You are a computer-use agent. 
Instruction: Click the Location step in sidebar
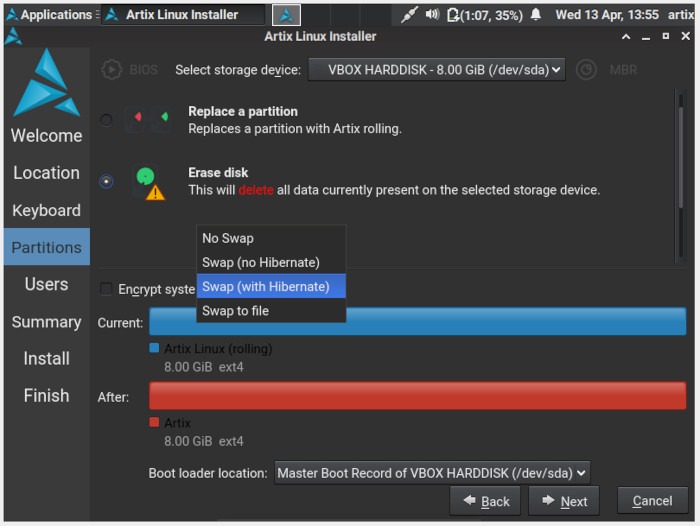pos(47,173)
